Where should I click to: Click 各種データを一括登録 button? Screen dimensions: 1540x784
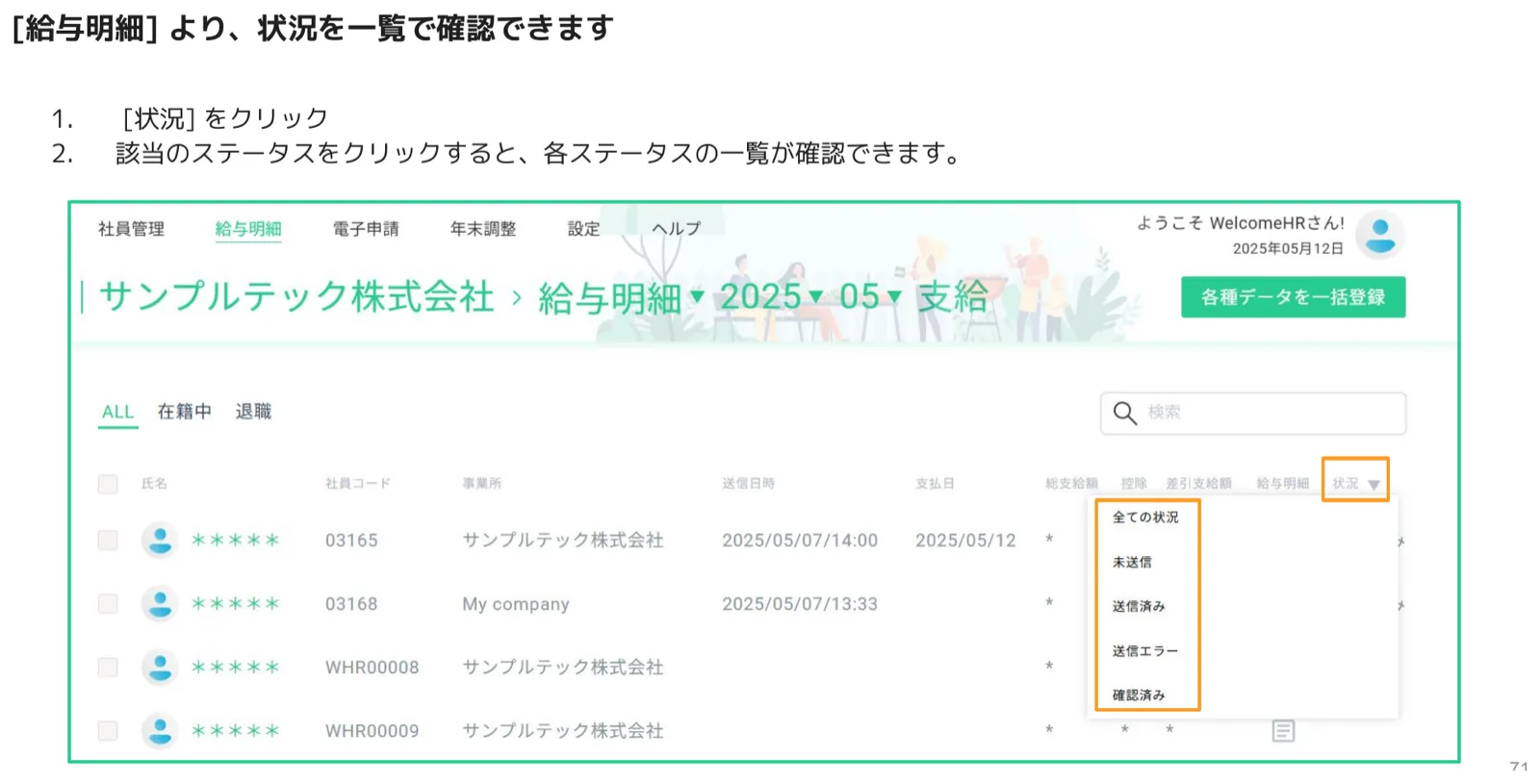[1293, 297]
